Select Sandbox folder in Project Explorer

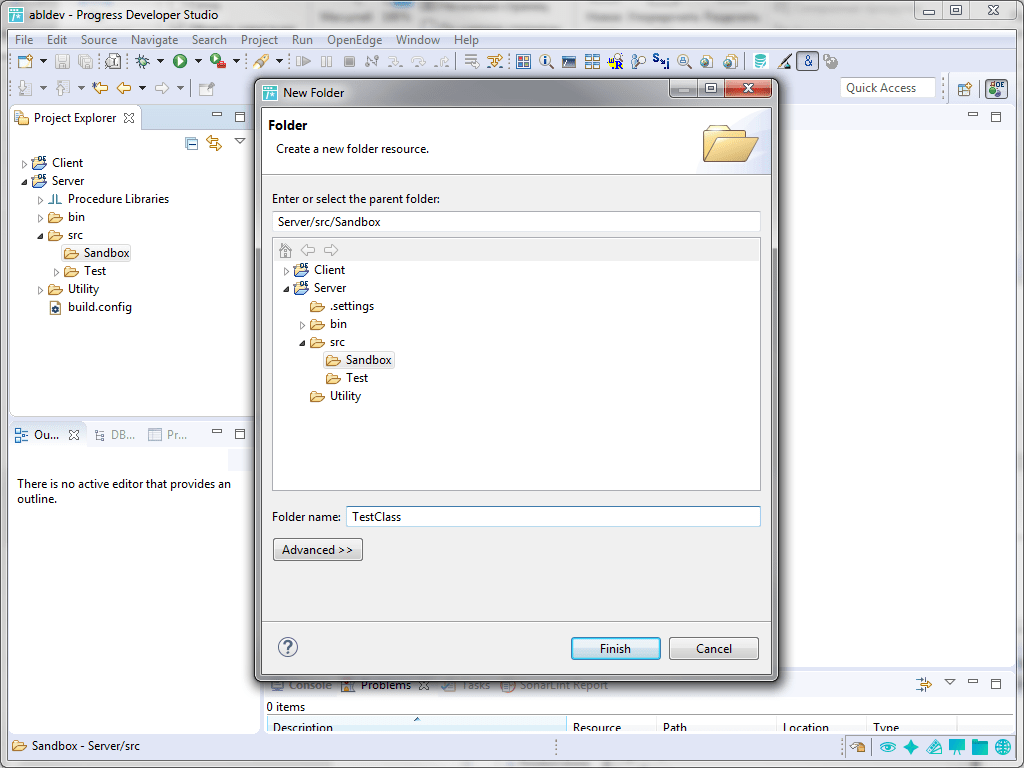[97, 253]
